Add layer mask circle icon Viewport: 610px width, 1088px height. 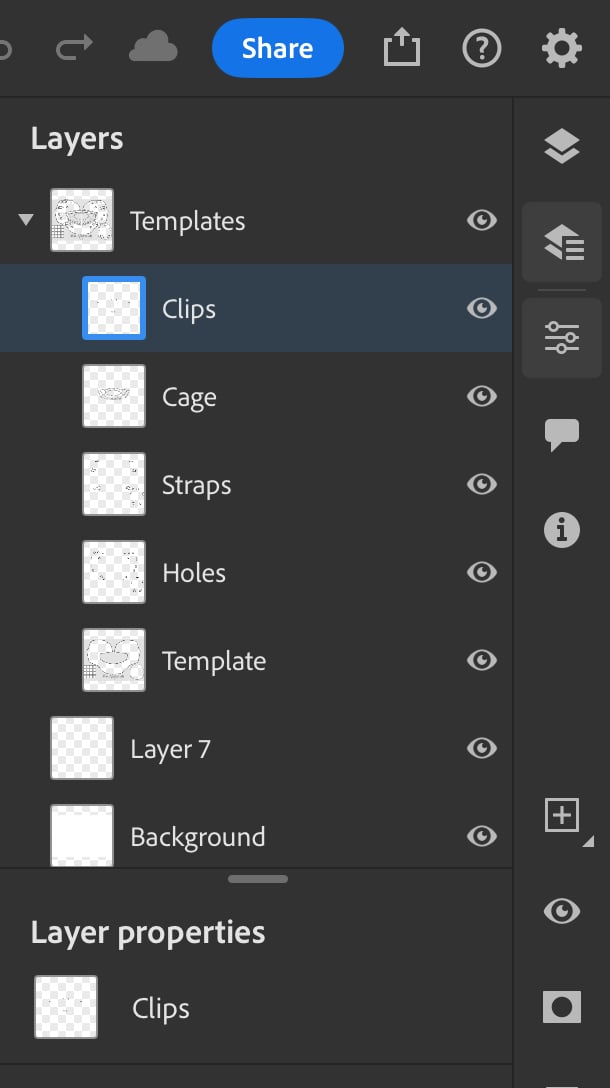coord(562,1007)
